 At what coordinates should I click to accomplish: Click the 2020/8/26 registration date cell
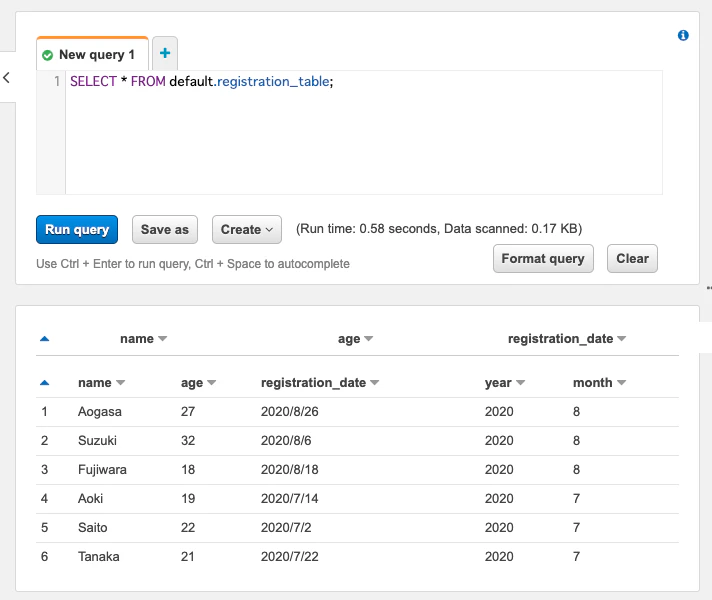[290, 412]
